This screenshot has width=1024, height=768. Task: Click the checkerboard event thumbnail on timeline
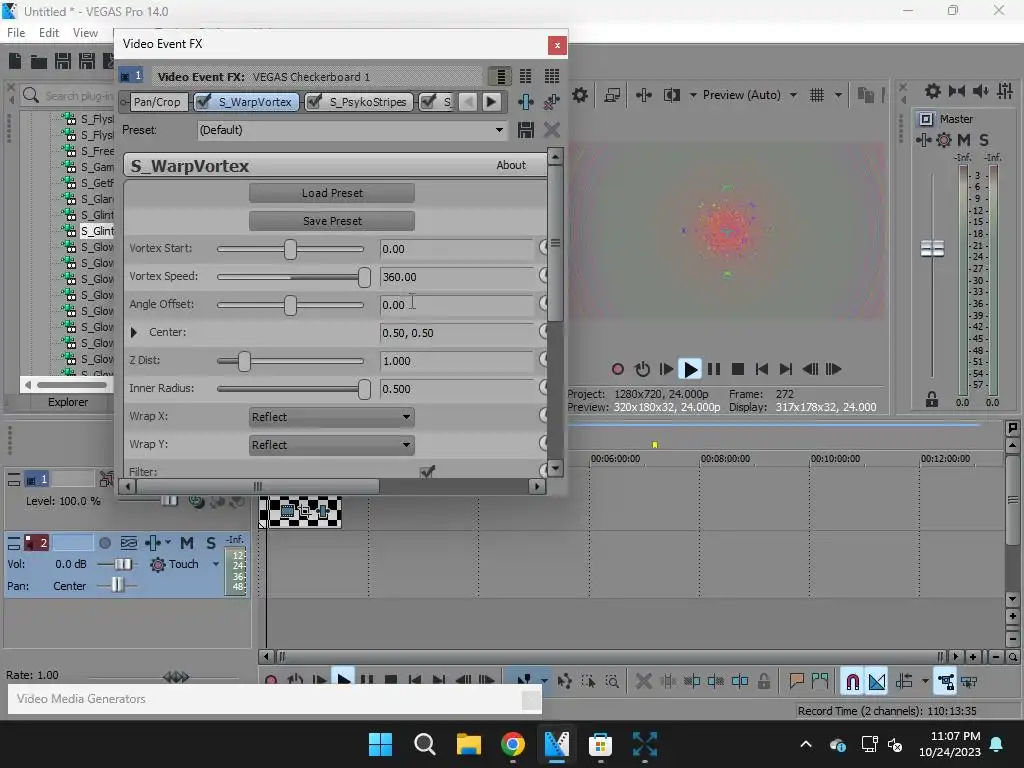pos(300,512)
